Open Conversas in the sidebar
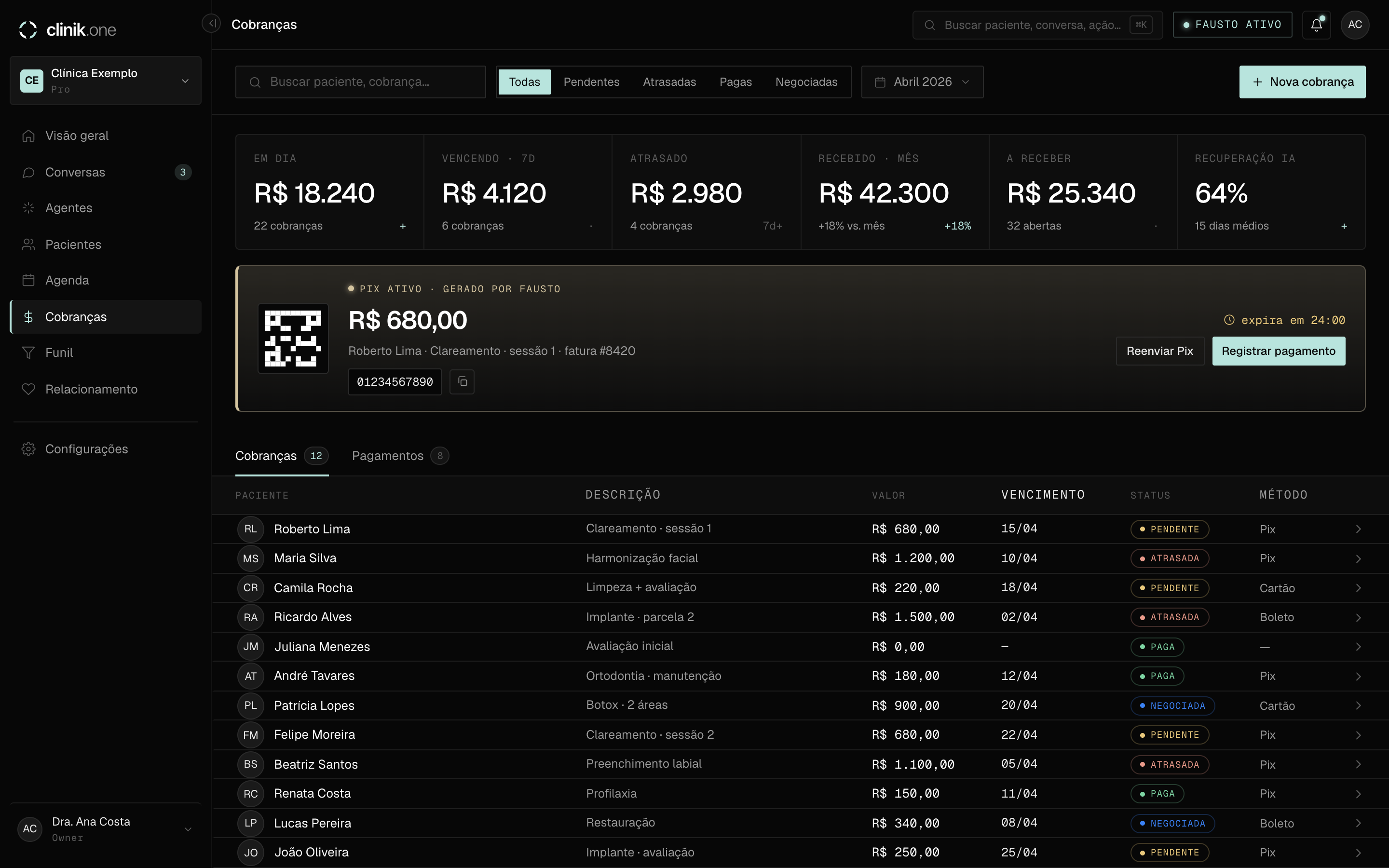Viewport: 1389px width, 868px height. tap(106, 172)
